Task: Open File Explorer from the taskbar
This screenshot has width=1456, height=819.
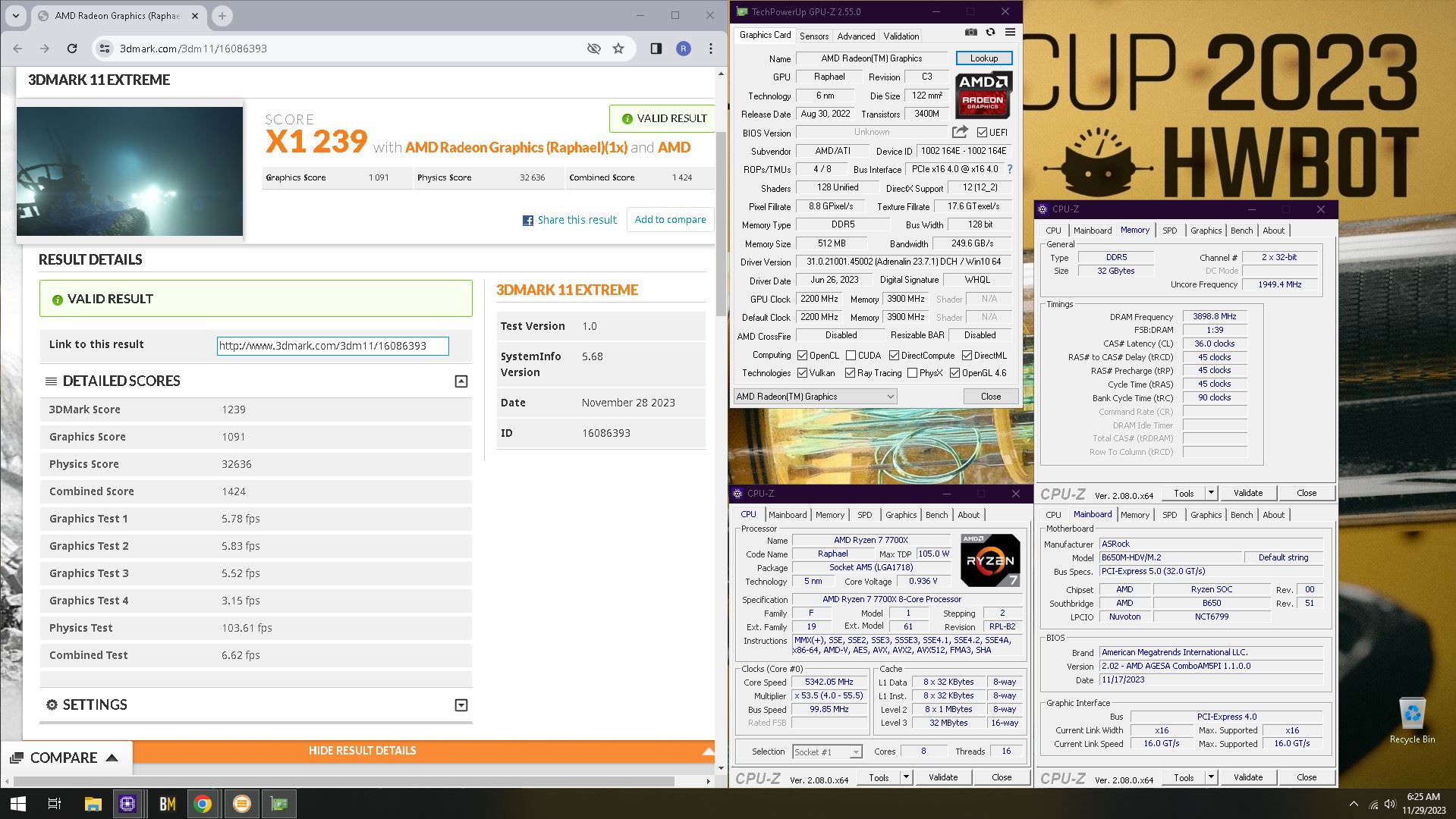Action: pyautogui.click(x=93, y=804)
